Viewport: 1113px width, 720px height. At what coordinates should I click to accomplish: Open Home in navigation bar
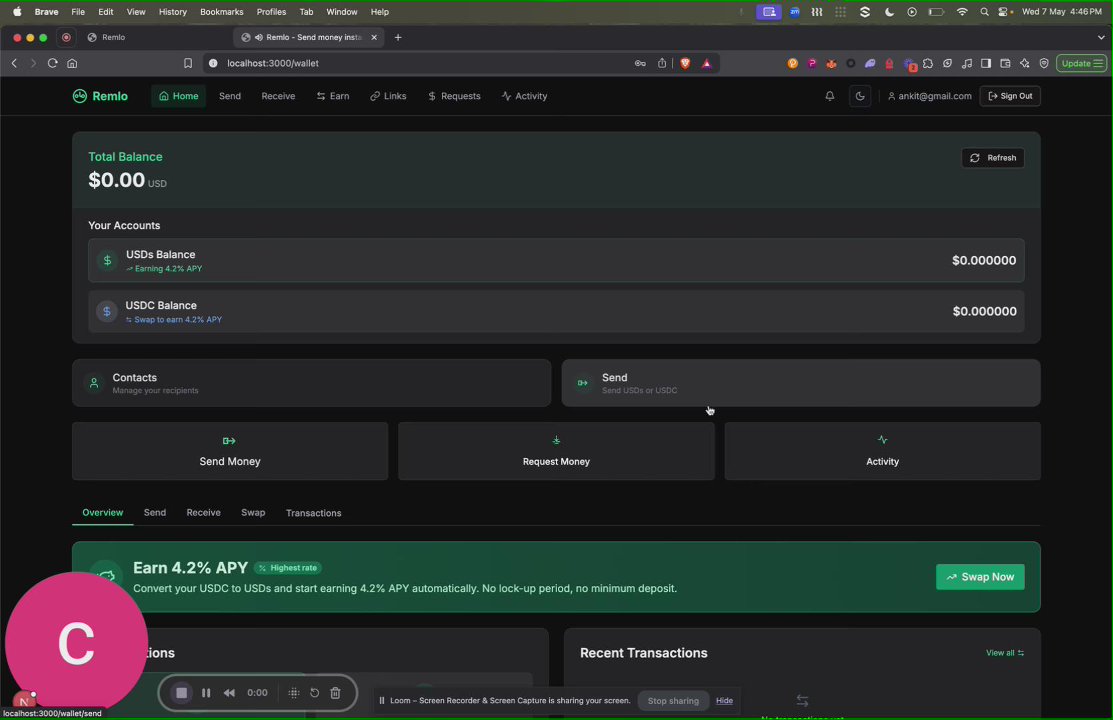pos(178,96)
